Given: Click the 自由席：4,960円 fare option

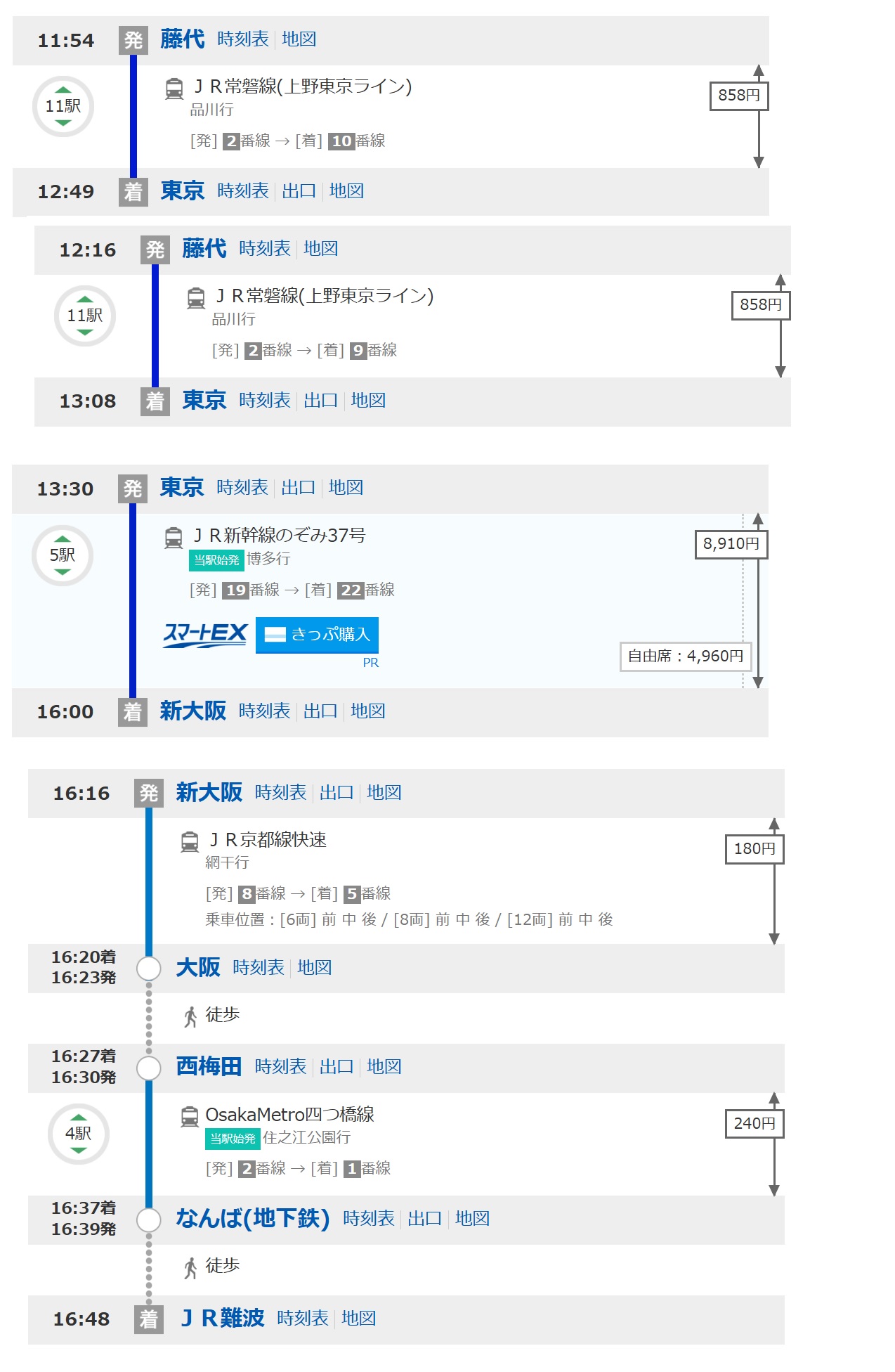Looking at the screenshot, I should coord(685,656).
